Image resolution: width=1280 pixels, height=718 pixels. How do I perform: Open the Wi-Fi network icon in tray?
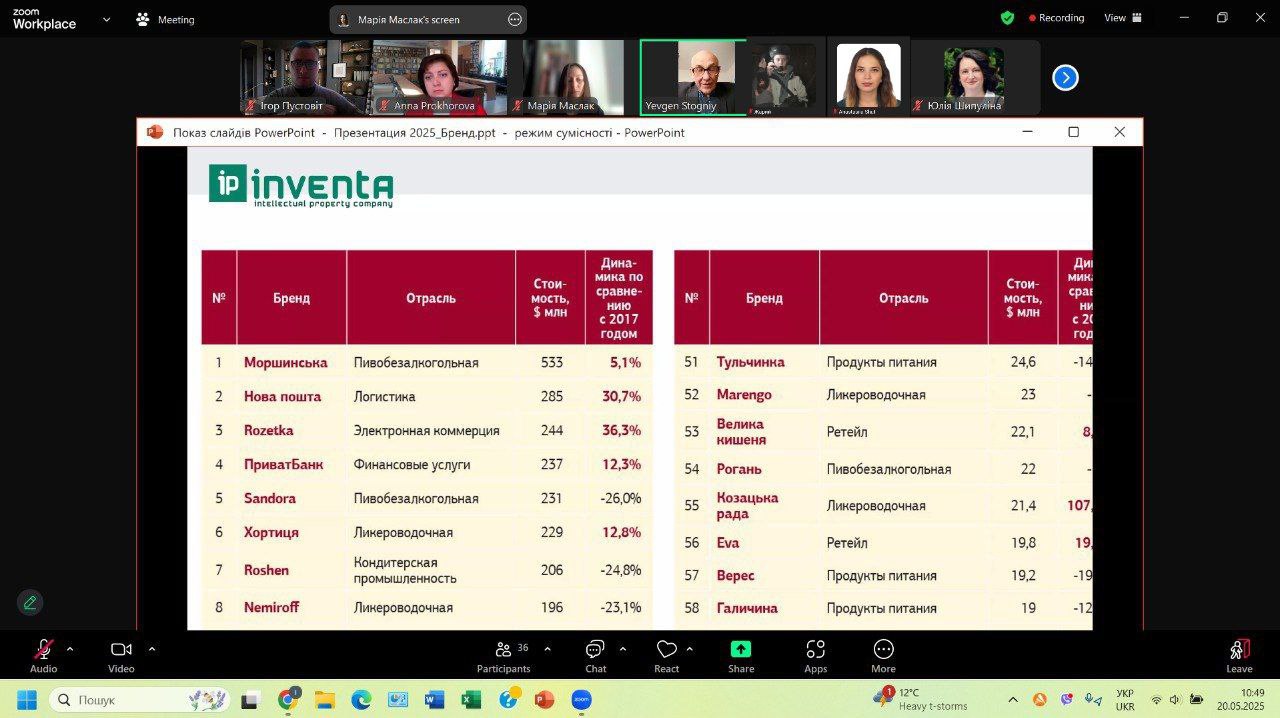click(1156, 699)
